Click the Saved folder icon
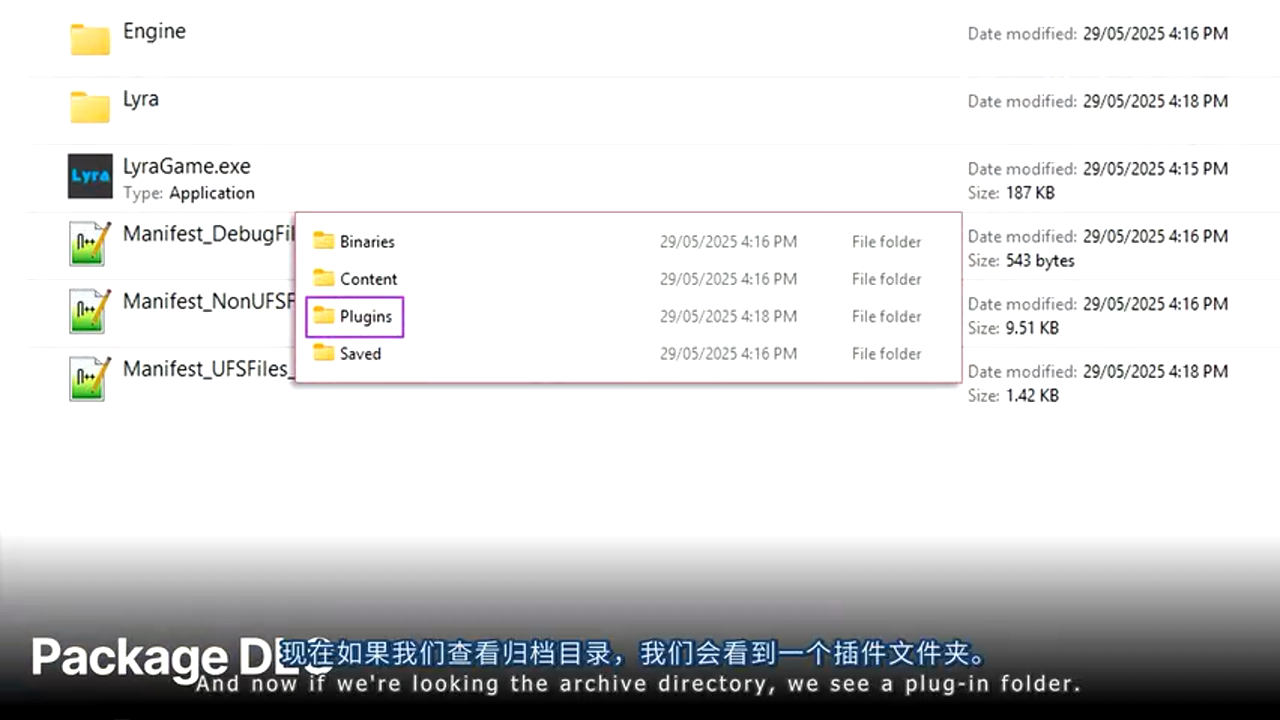The height and width of the screenshot is (720, 1280). (323, 353)
